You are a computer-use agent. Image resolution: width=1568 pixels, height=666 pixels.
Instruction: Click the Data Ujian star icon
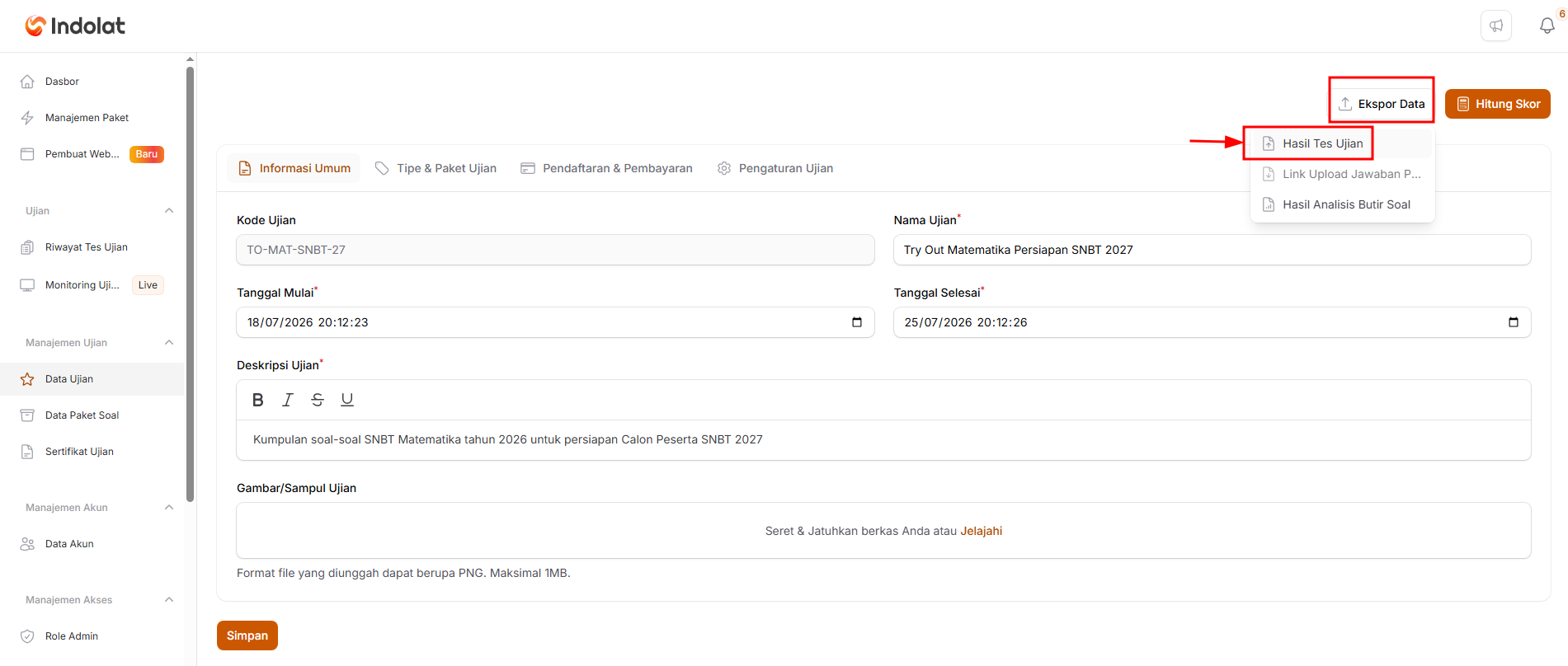pos(27,379)
